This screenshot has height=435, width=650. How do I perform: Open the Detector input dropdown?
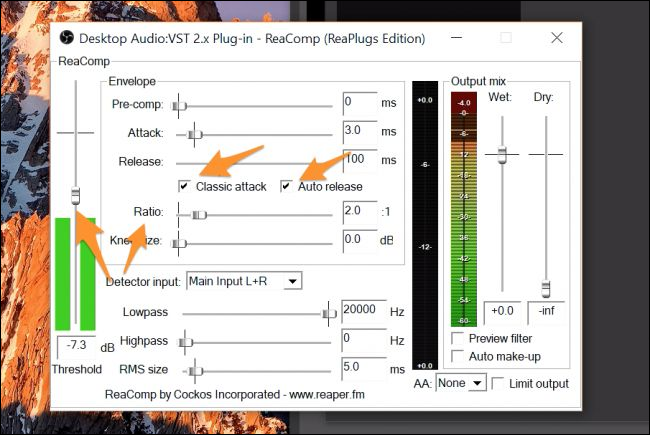click(244, 281)
